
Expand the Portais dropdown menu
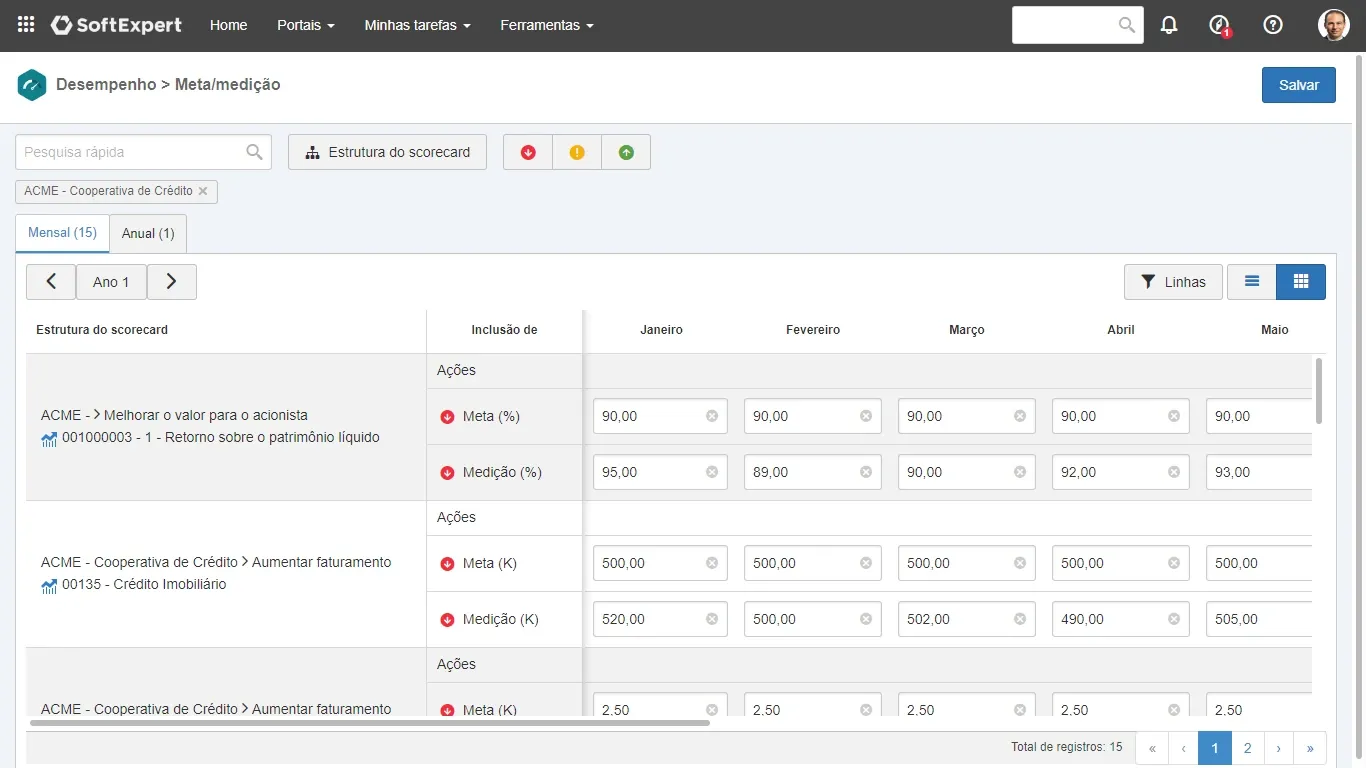click(306, 25)
